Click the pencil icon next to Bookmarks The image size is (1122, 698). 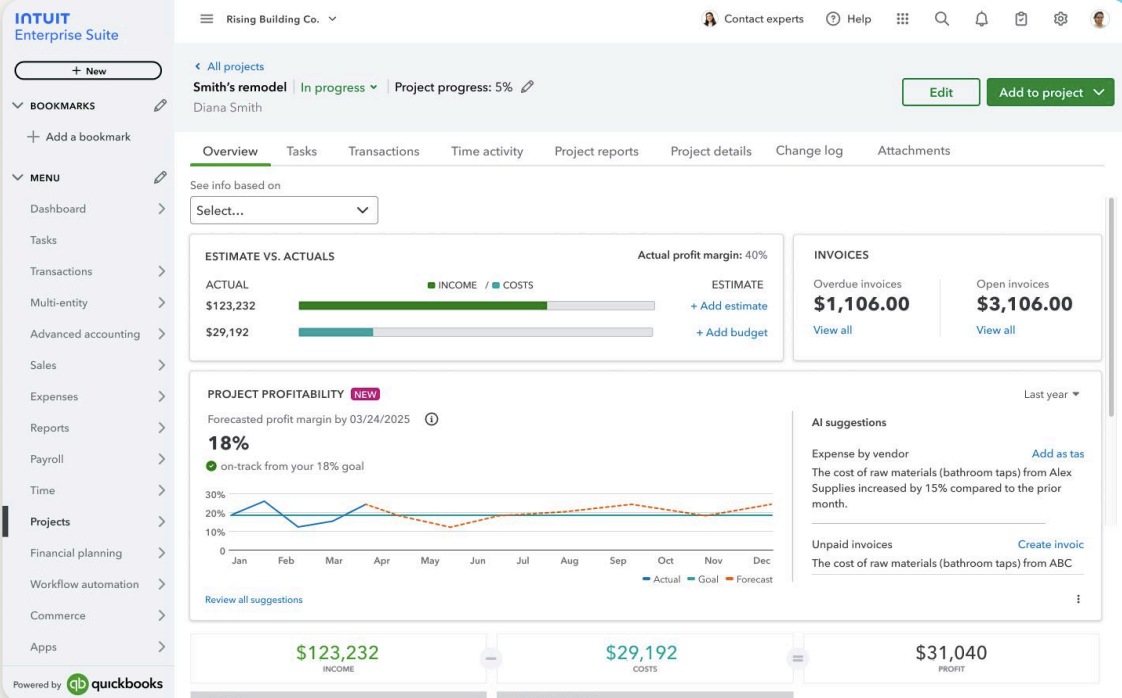point(160,105)
